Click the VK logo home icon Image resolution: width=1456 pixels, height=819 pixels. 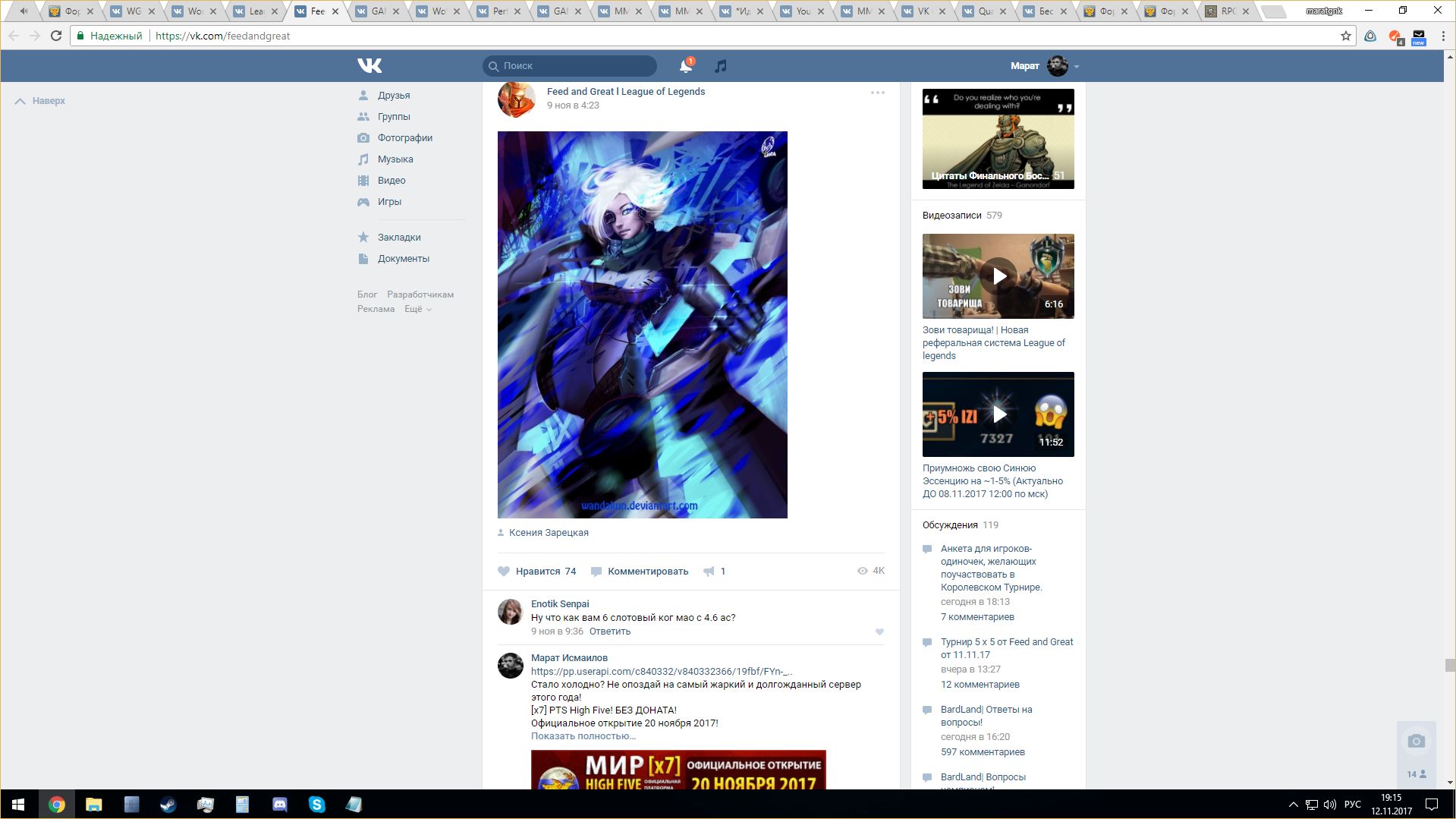tap(370, 66)
